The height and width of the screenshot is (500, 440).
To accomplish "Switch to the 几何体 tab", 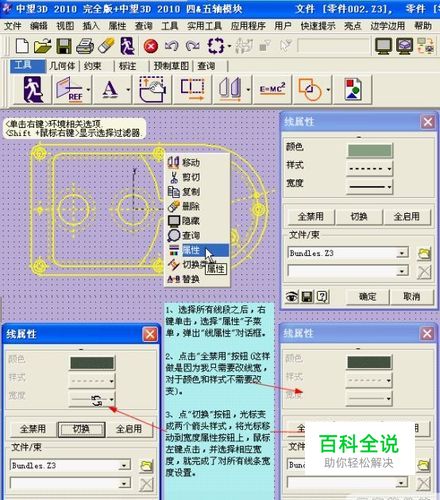I will click(x=62, y=66).
